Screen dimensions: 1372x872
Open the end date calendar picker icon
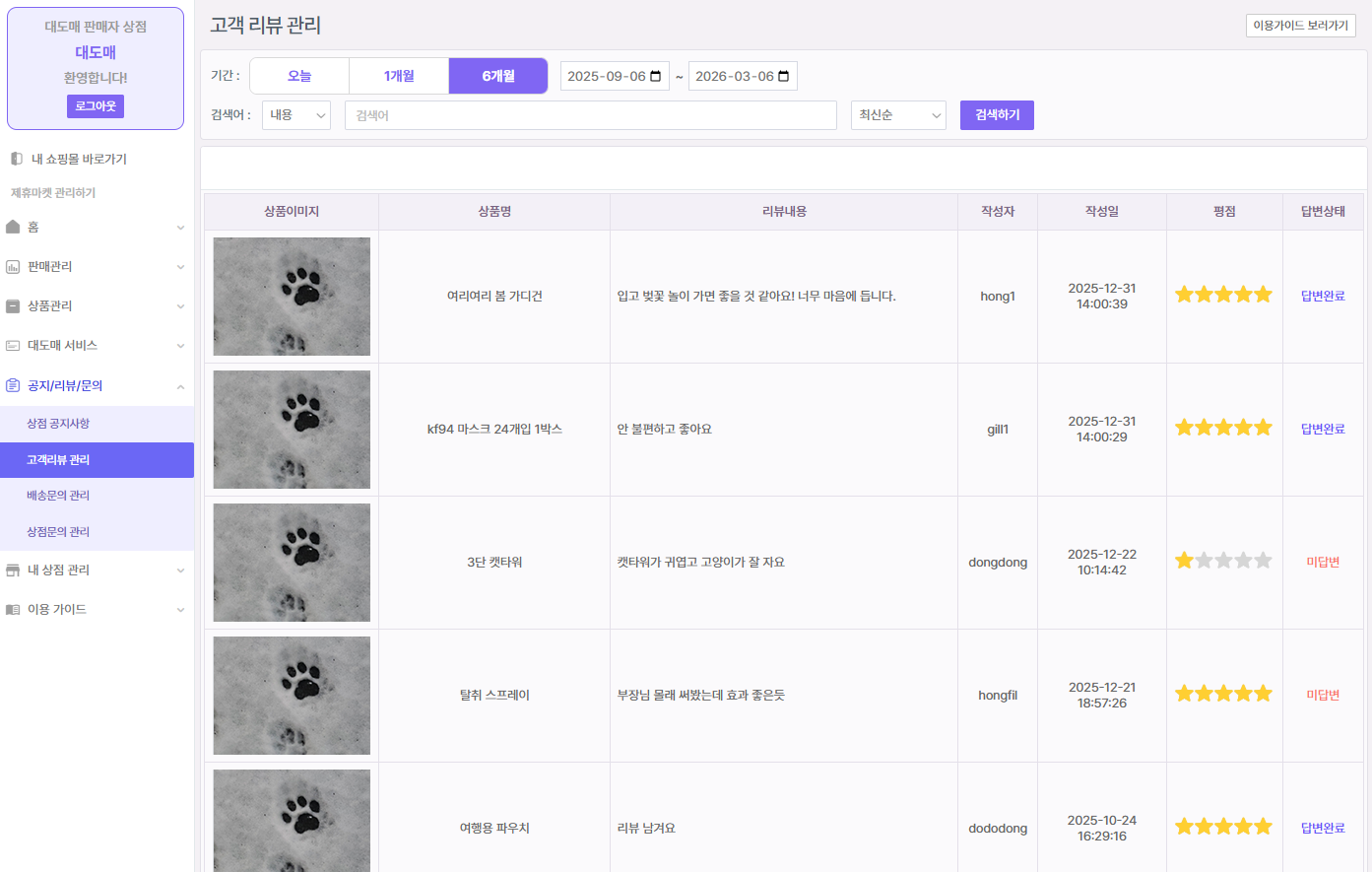[x=784, y=77]
